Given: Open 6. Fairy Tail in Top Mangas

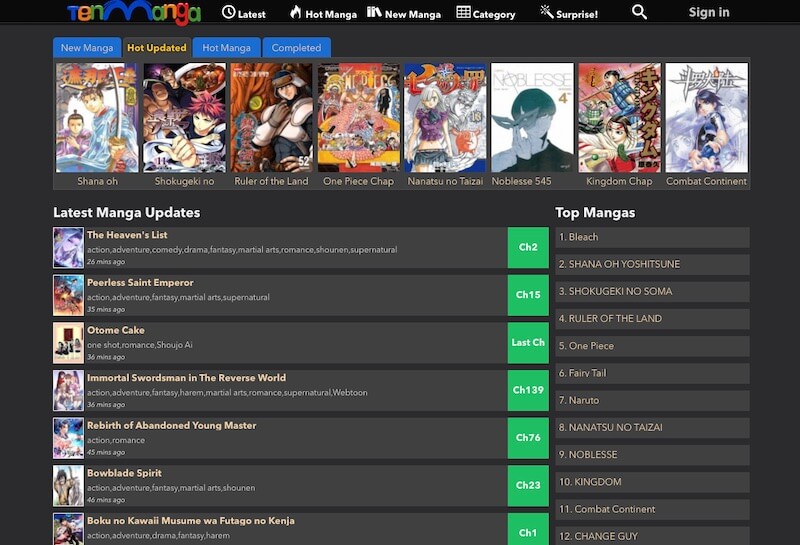Looking at the screenshot, I should coord(652,373).
